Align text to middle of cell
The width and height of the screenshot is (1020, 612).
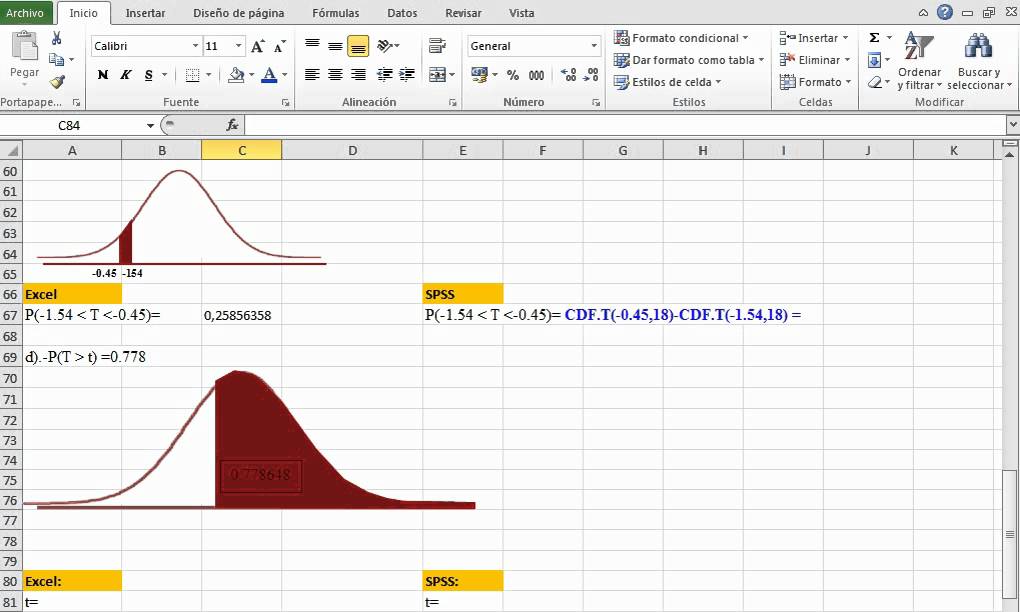[335, 46]
